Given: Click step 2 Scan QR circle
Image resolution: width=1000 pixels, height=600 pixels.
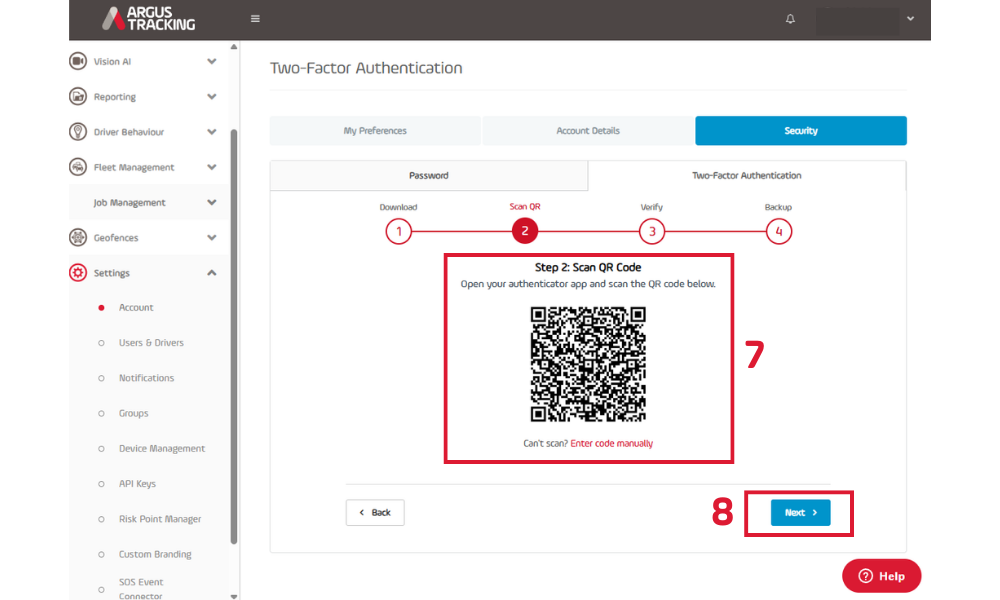Looking at the screenshot, I should click(x=525, y=231).
